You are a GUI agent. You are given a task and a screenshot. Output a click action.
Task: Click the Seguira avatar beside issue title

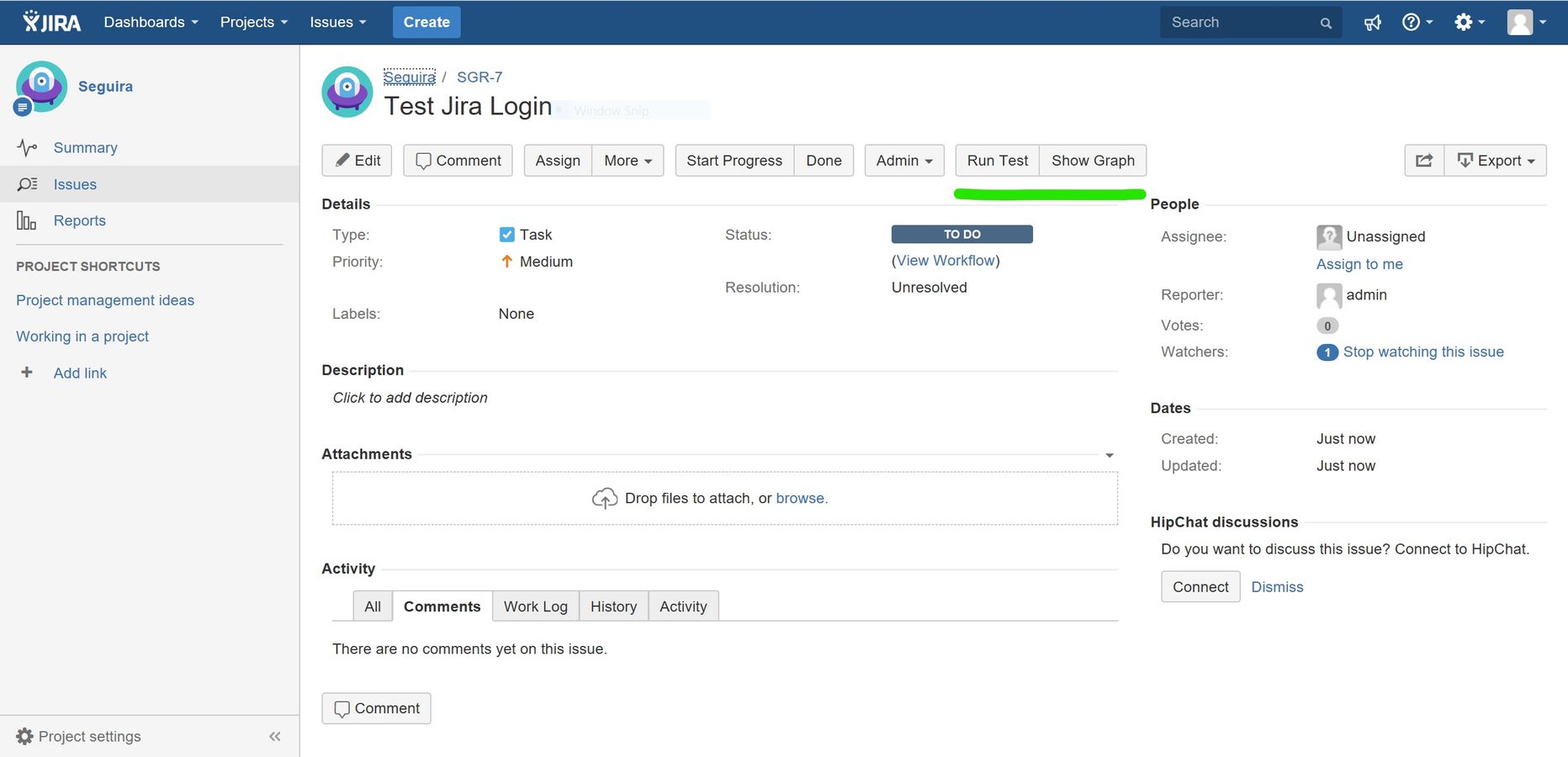(x=347, y=92)
